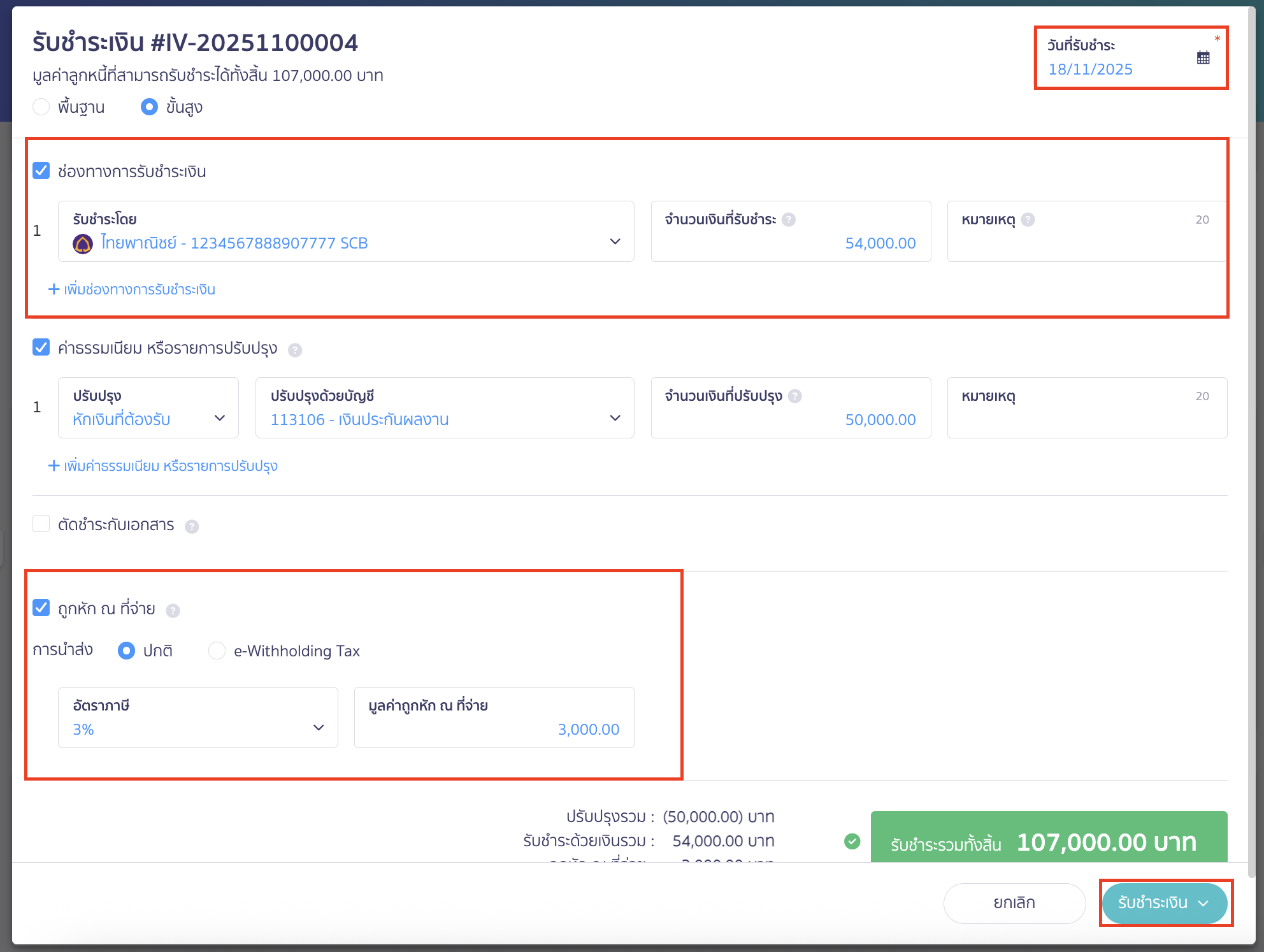Choose the e-Withholding Tax radio option
The width and height of the screenshot is (1264, 952).
point(217,651)
